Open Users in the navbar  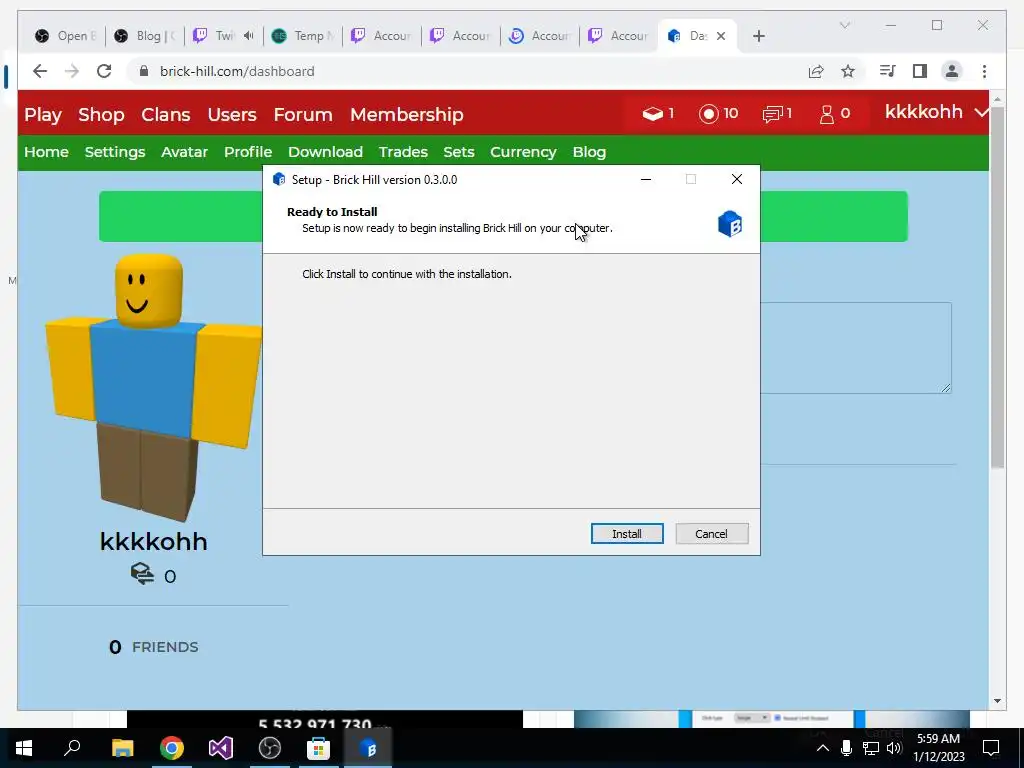232,115
